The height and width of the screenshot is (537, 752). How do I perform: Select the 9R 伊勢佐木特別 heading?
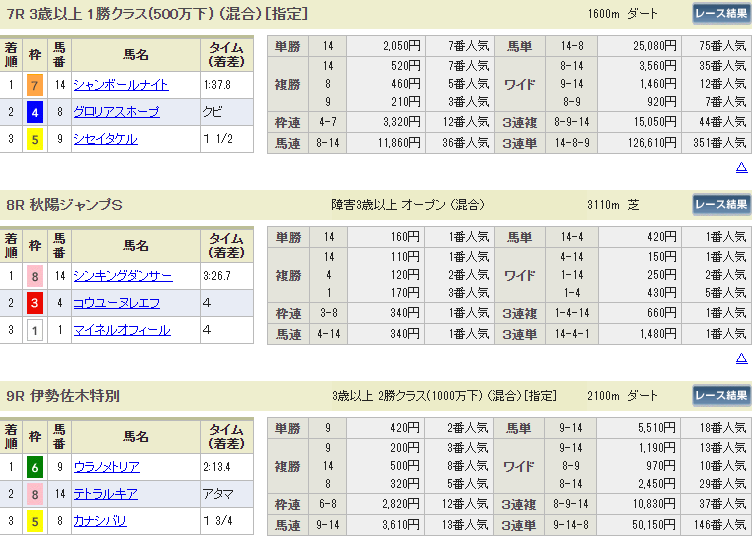coord(63,396)
